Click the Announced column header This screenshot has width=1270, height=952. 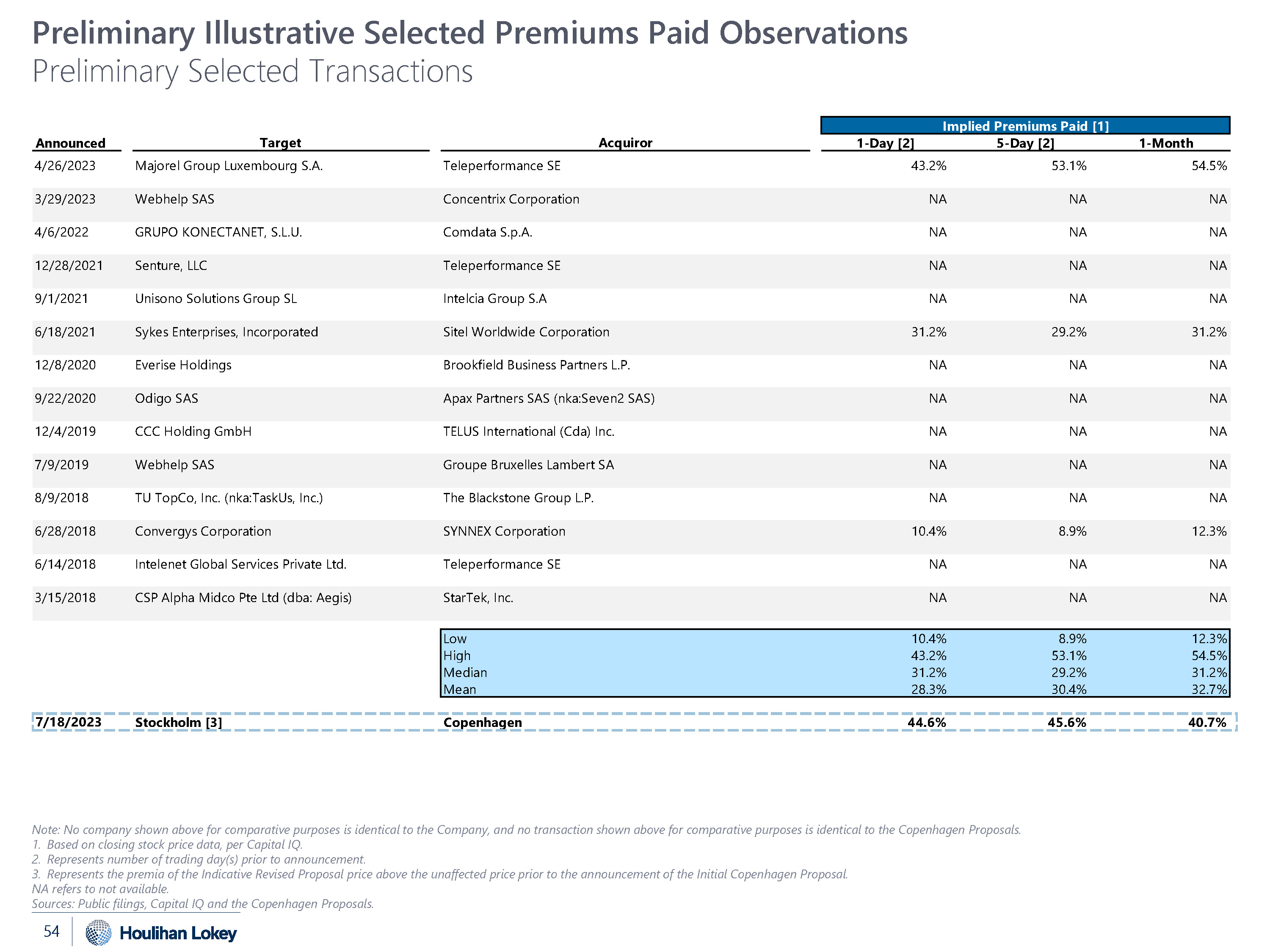point(71,143)
